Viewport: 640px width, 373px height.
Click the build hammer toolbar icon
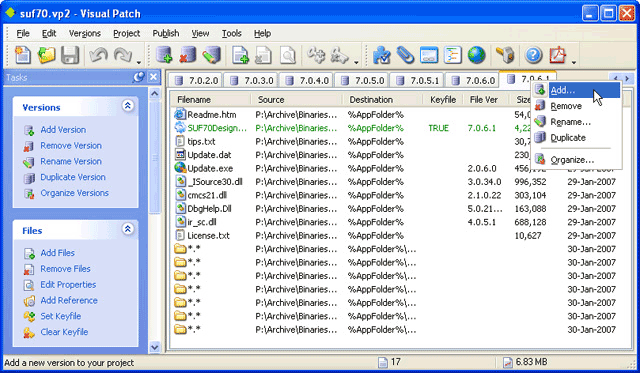(x=505, y=55)
